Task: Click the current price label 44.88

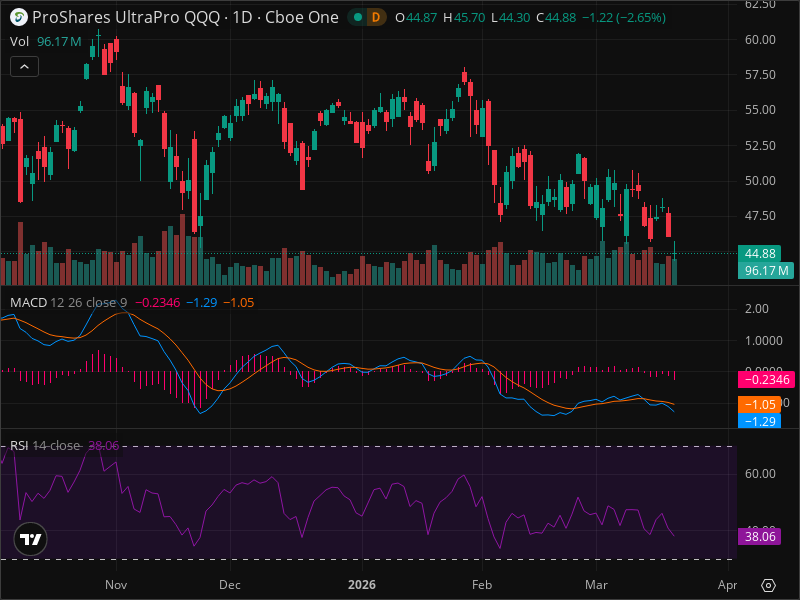Action: pyautogui.click(x=760, y=254)
